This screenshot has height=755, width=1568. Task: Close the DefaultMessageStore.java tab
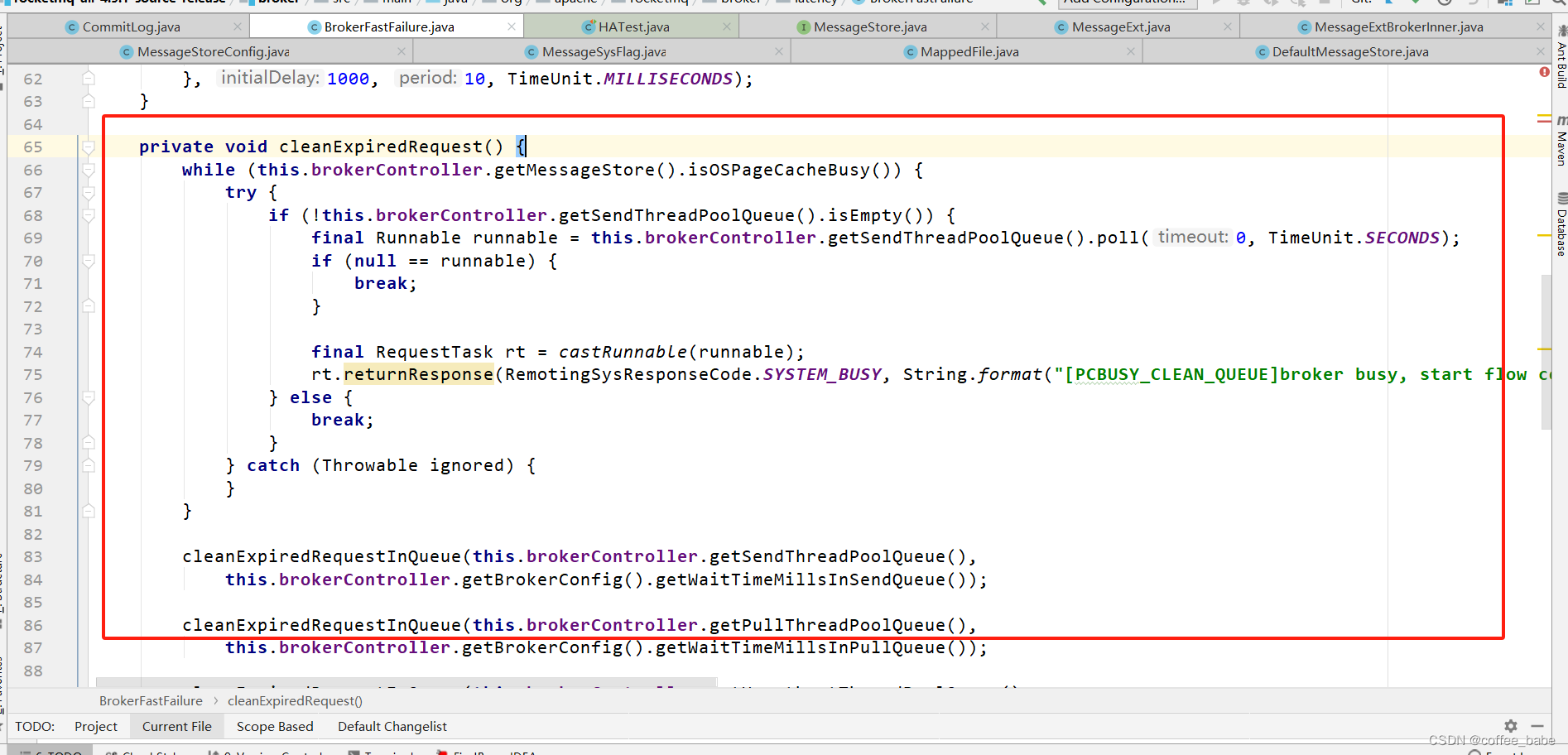tap(1541, 51)
